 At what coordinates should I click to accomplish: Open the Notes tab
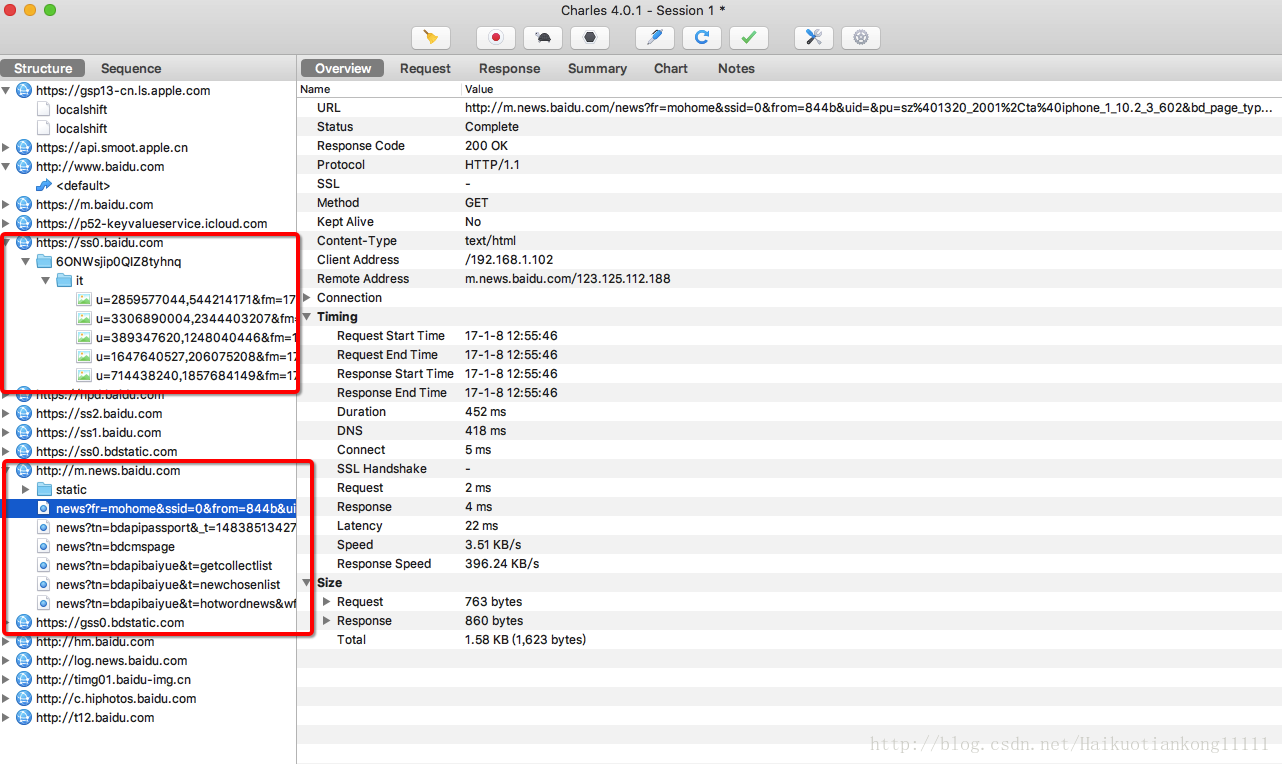(736, 68)
